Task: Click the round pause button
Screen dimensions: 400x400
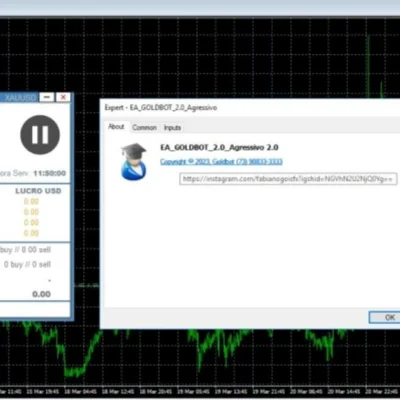Action: [40, 135]
